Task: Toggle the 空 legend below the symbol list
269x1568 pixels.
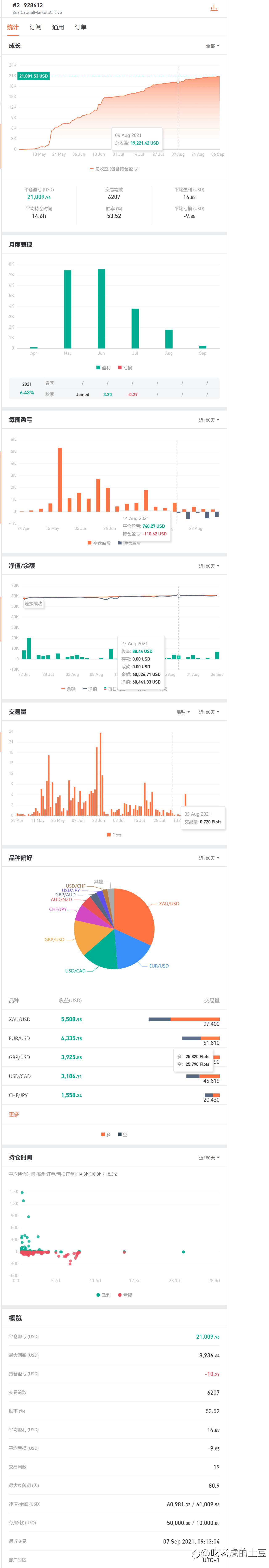Action: 123,1135
